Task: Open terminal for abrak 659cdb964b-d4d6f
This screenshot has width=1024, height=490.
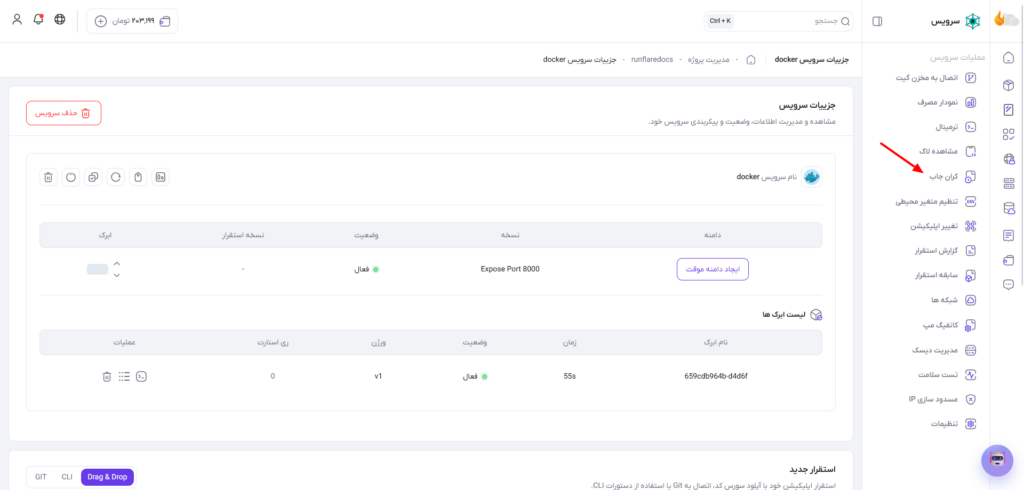Action: [141, 376]
